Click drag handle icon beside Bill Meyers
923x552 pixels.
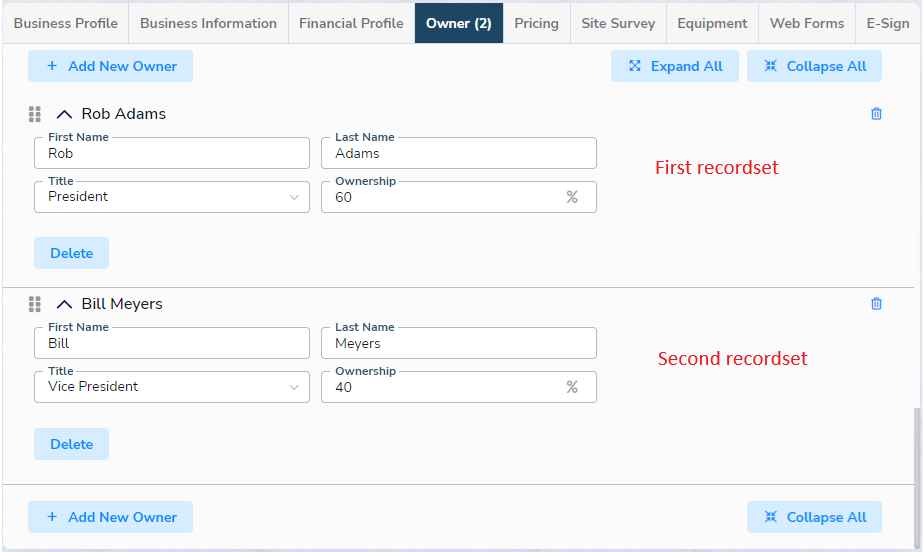pos(35,304)
